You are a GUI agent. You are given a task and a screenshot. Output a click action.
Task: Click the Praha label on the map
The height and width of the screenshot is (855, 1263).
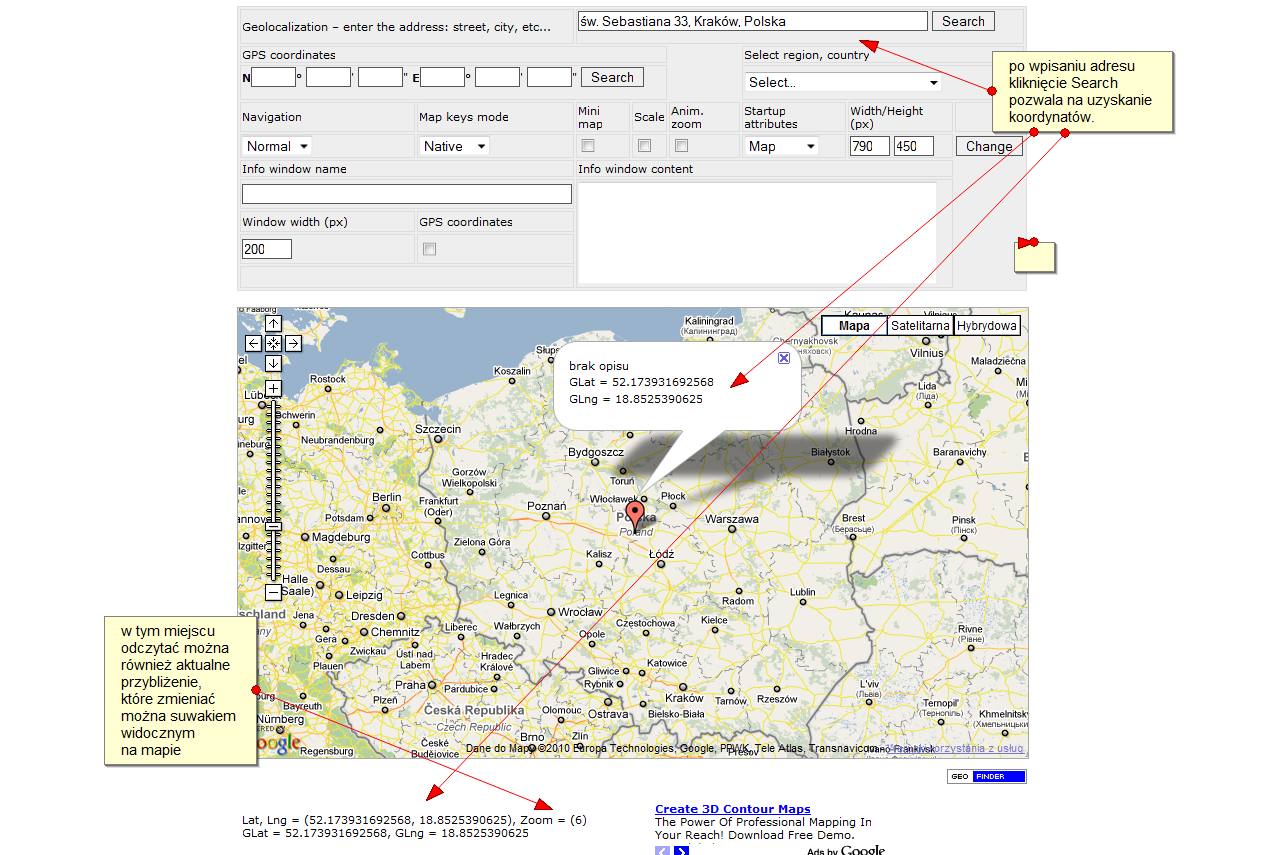(410, 685)
